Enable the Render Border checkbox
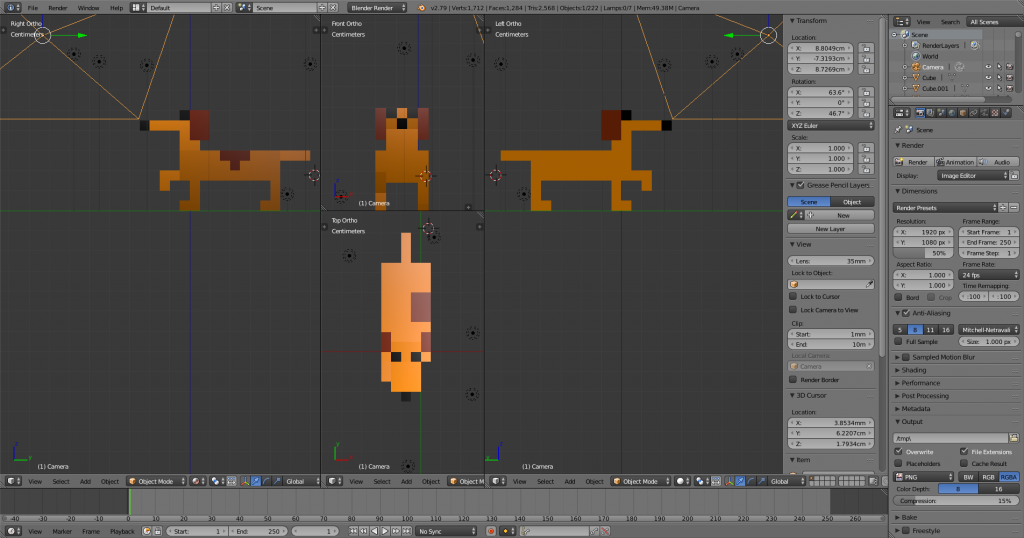Image resolution: width=1024 pixels, height=538 pixels. tap(793, 380)
